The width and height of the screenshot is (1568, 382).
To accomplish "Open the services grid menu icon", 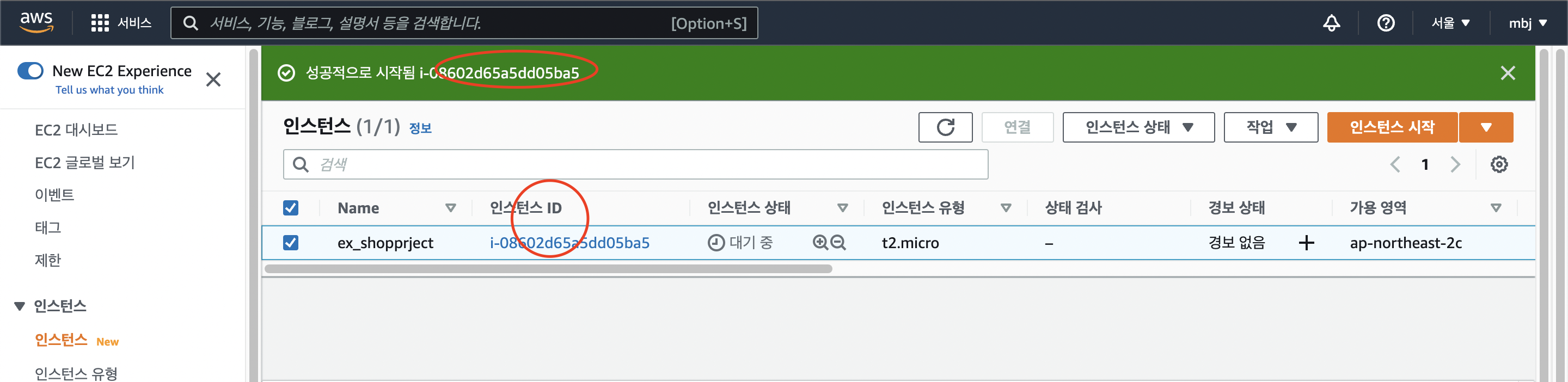I will (x=100, y=23).
